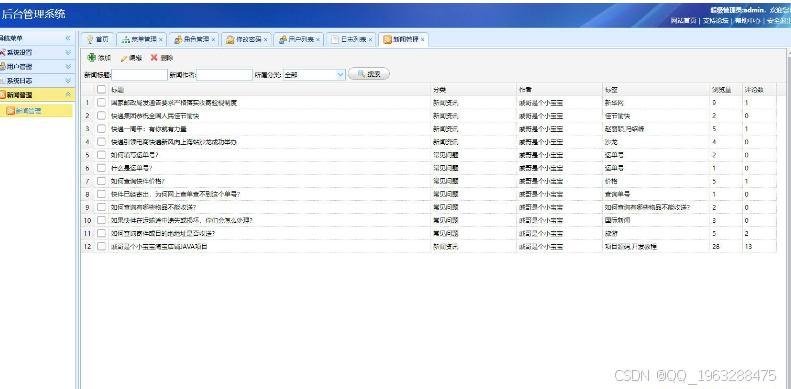The image size is (791, 389).
Task: Switch to the 用户列表 tab
Action: point(298,39)
